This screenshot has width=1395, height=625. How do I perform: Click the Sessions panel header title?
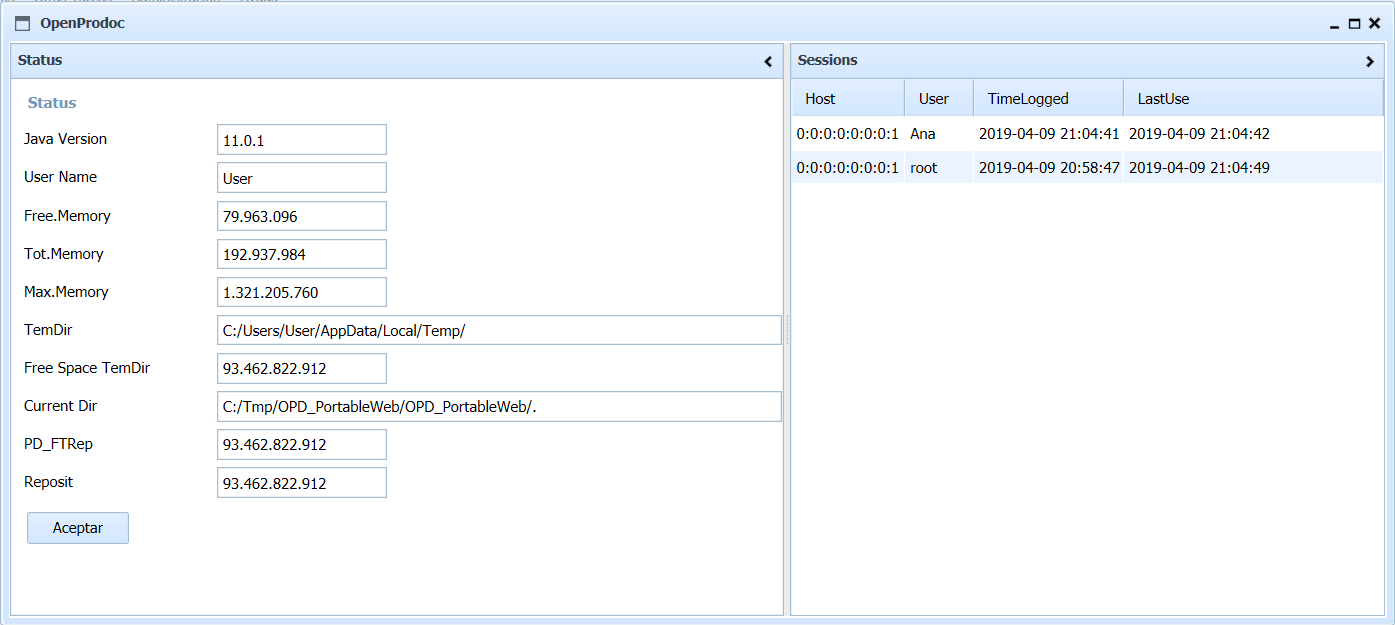coord(827,60)
